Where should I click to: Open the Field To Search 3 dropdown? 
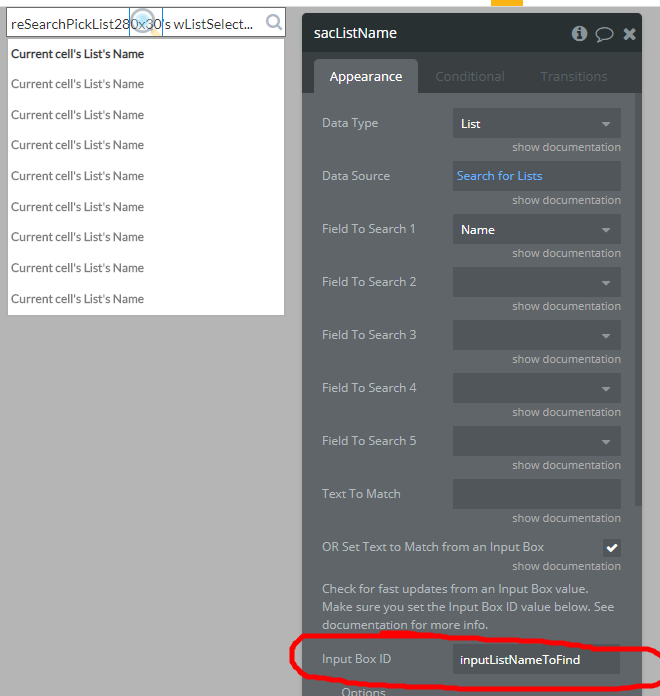tap(537, 335)
